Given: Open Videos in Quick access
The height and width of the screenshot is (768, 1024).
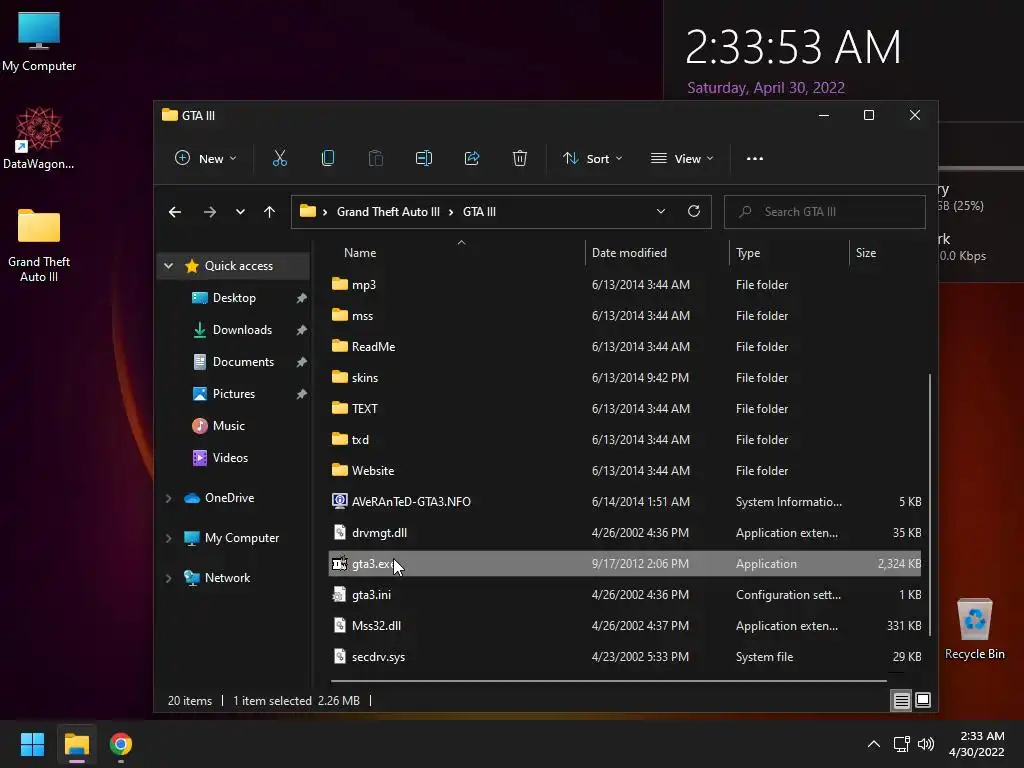Looking at the screenshot, I should 230,458.
